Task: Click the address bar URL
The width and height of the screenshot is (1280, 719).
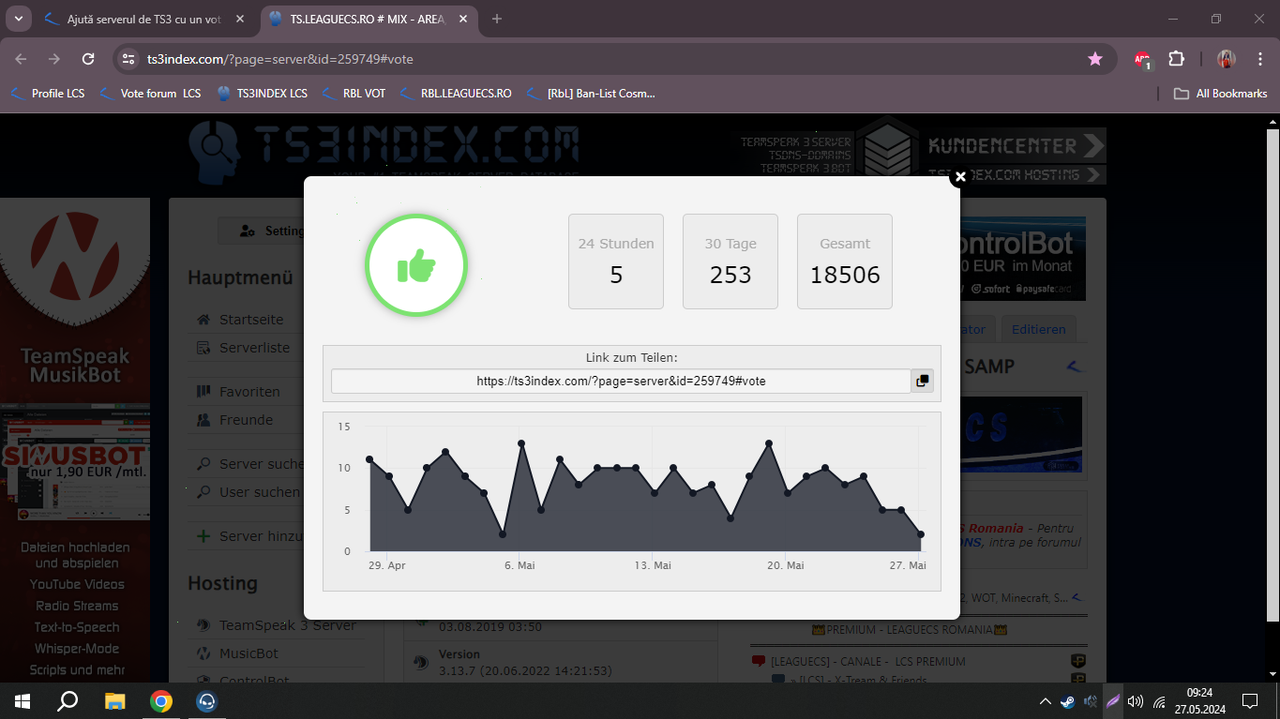Action: point(280,59)
